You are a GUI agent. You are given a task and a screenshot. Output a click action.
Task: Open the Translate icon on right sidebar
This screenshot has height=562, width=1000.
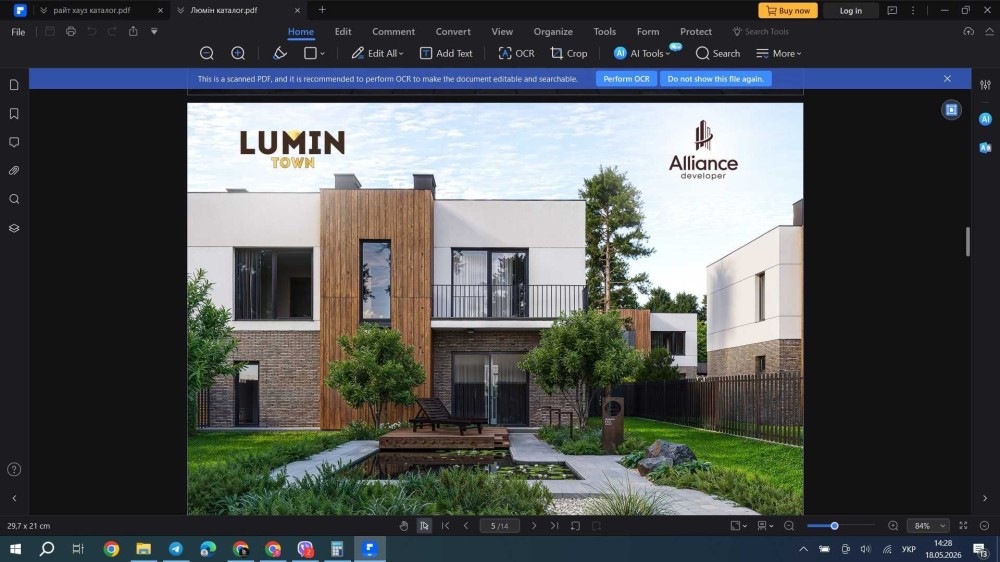tap(985, 147)
